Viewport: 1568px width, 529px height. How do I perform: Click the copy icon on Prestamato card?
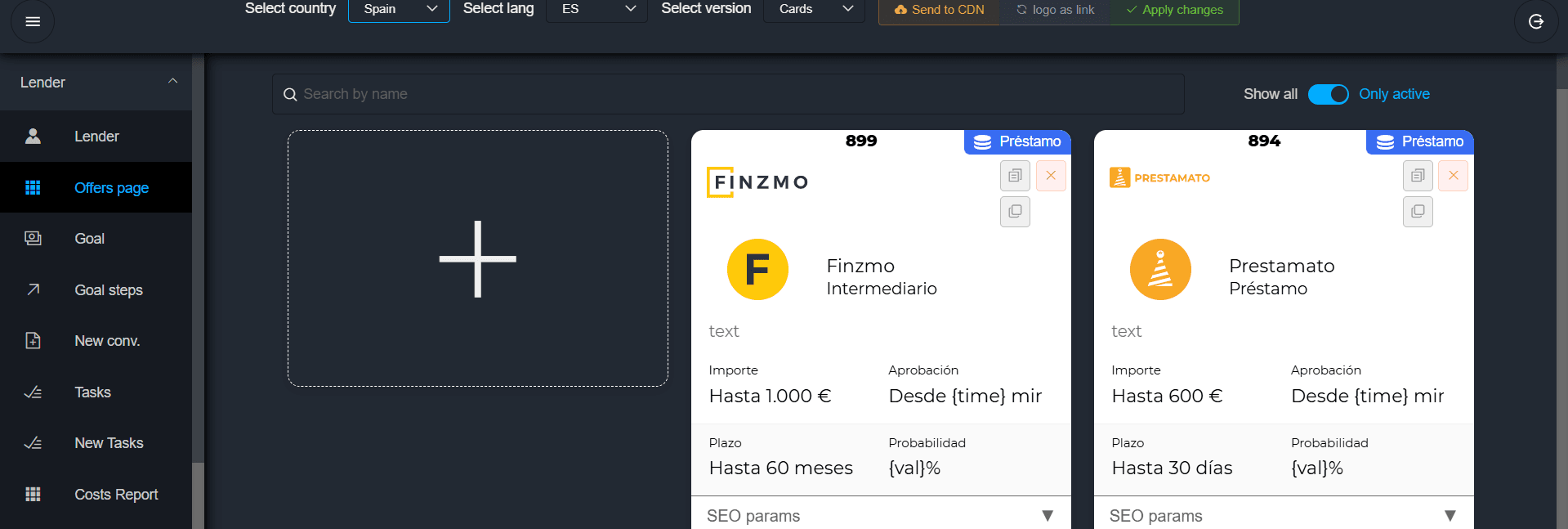pos(1418,176)
